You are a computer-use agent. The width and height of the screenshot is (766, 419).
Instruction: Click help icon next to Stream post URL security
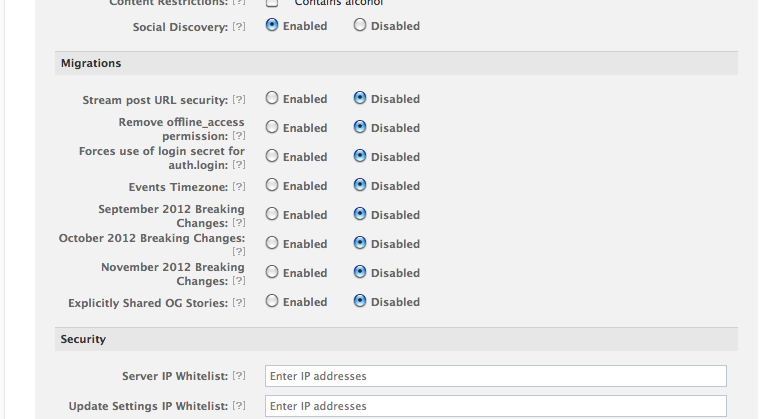pos(238,100)
